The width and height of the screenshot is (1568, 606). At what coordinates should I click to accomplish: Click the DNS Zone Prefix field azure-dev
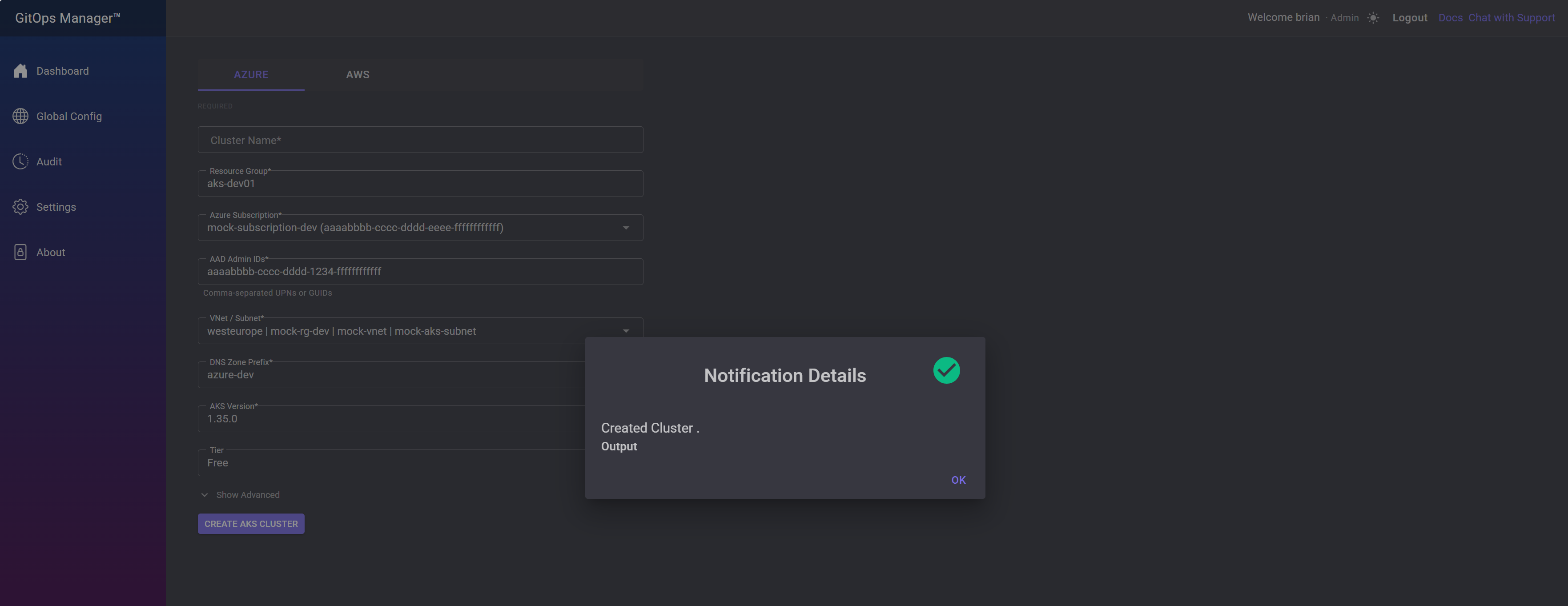pos(391,375)
